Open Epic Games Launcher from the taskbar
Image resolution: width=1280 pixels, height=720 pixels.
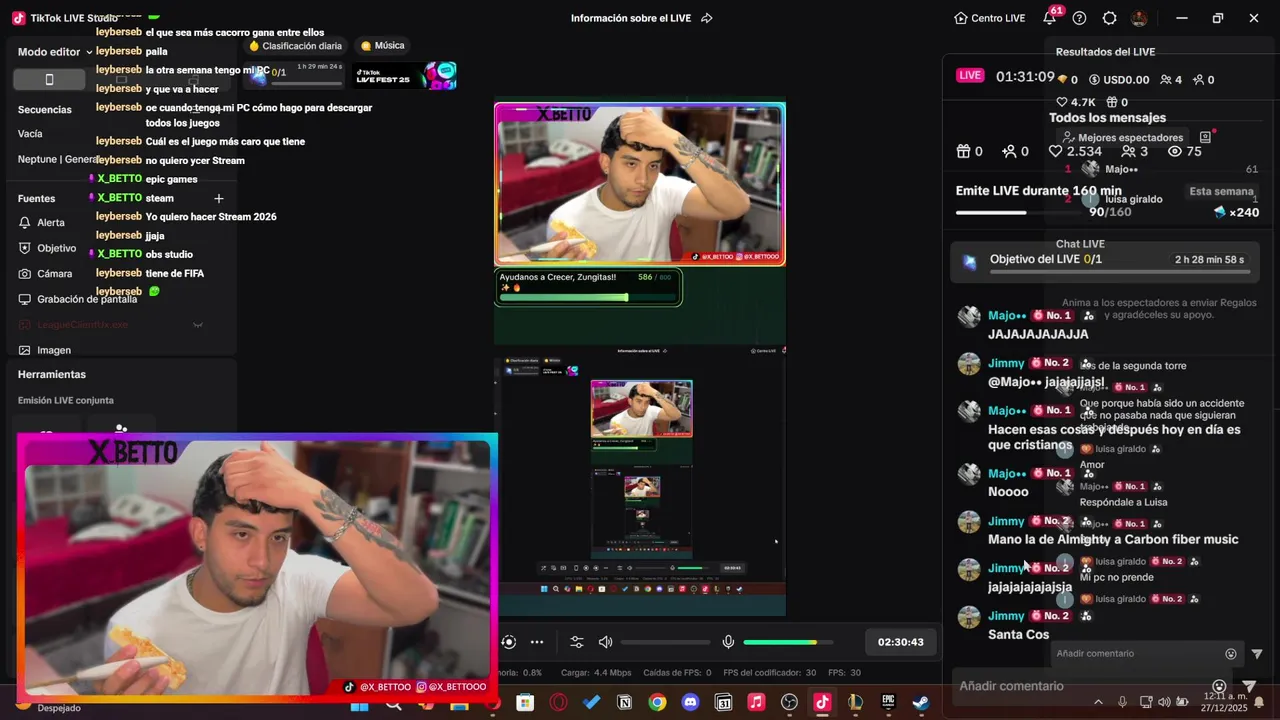888,703
